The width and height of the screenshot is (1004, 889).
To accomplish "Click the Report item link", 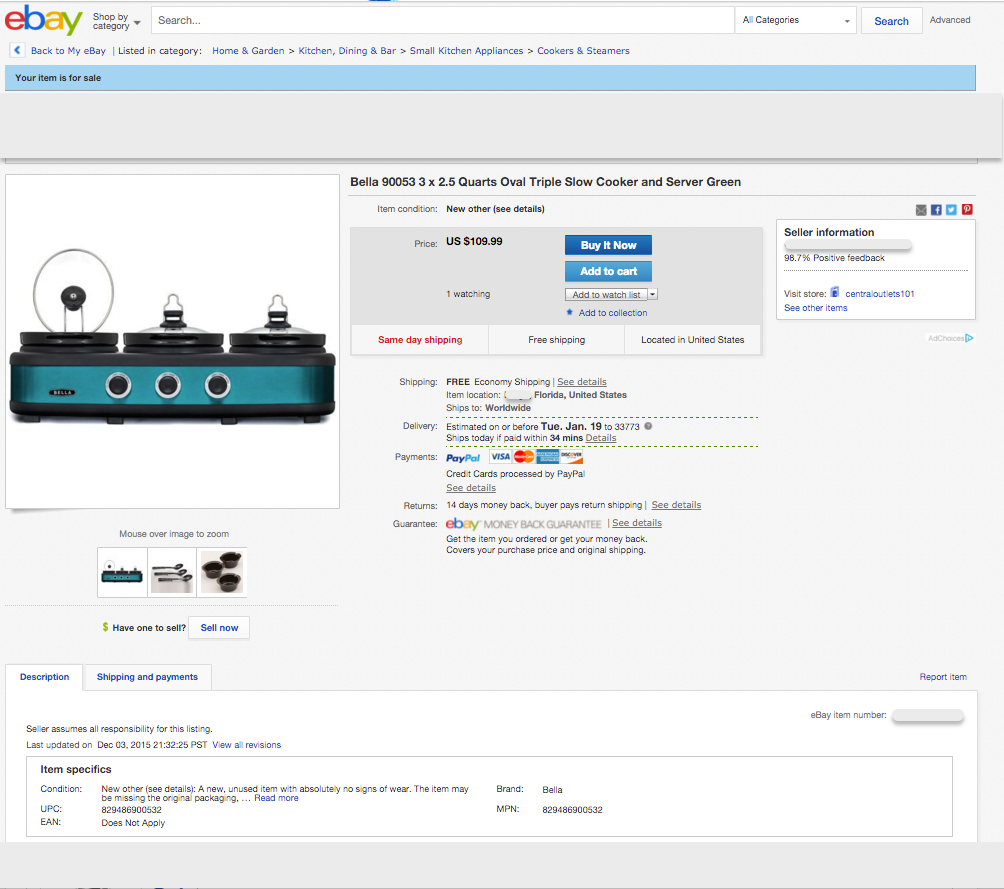I will click(943, 677).
